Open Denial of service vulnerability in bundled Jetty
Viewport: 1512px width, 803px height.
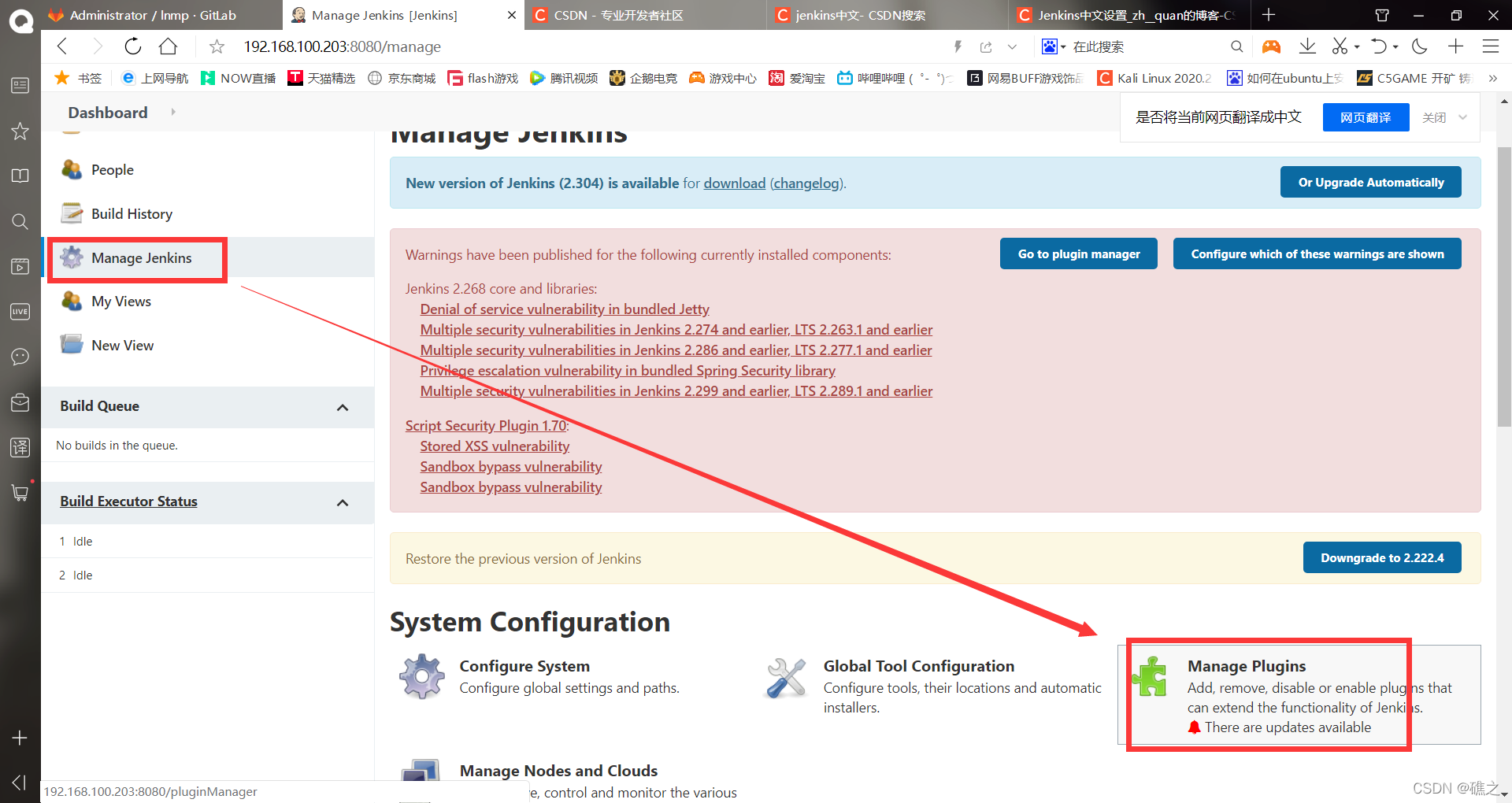tap(565, 309)
